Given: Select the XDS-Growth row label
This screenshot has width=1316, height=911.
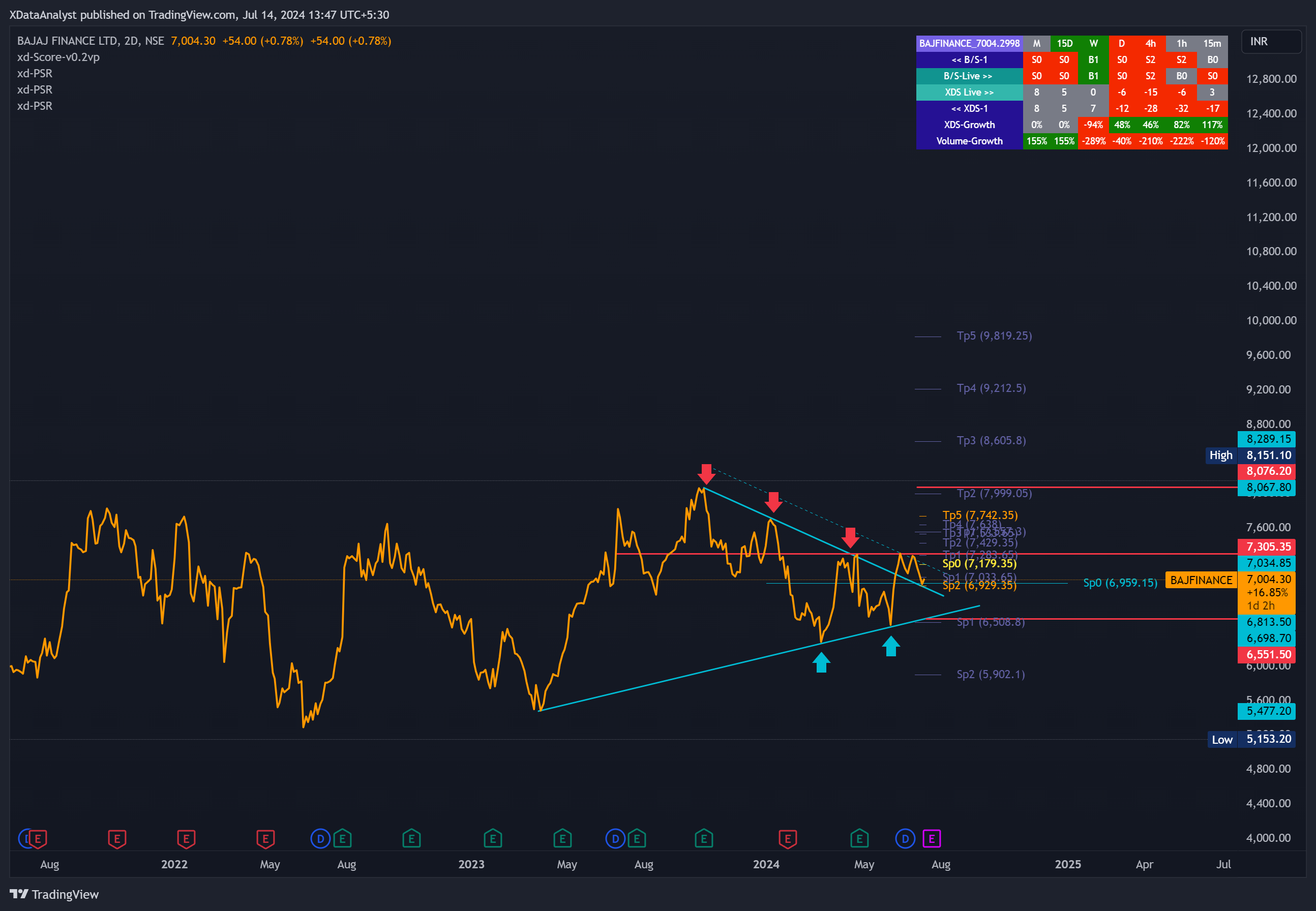Looking at the screenshot, I should (969, 125).
